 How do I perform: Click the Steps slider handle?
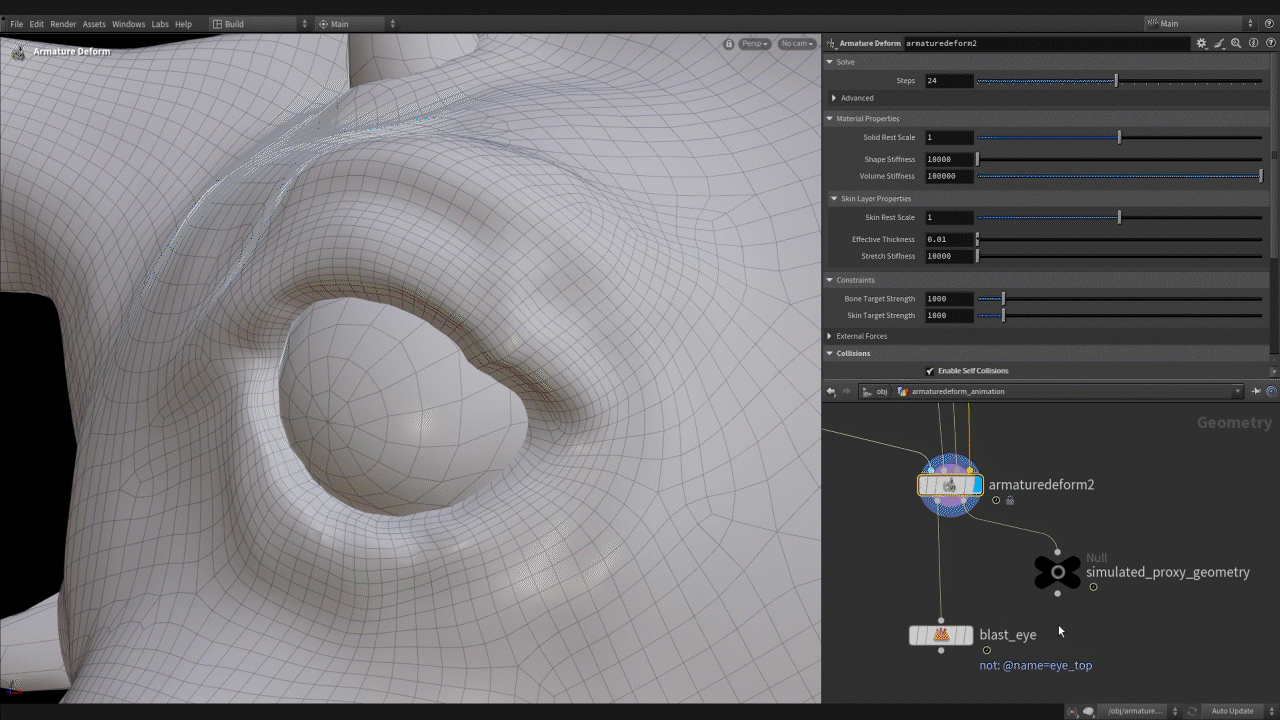coord(1116,81)
